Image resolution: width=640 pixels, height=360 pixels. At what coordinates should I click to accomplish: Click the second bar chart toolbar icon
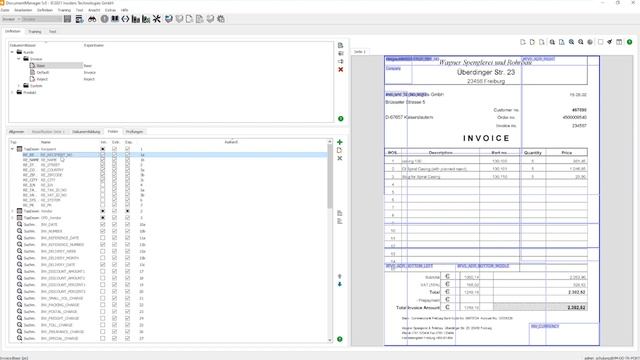(146, 19)
